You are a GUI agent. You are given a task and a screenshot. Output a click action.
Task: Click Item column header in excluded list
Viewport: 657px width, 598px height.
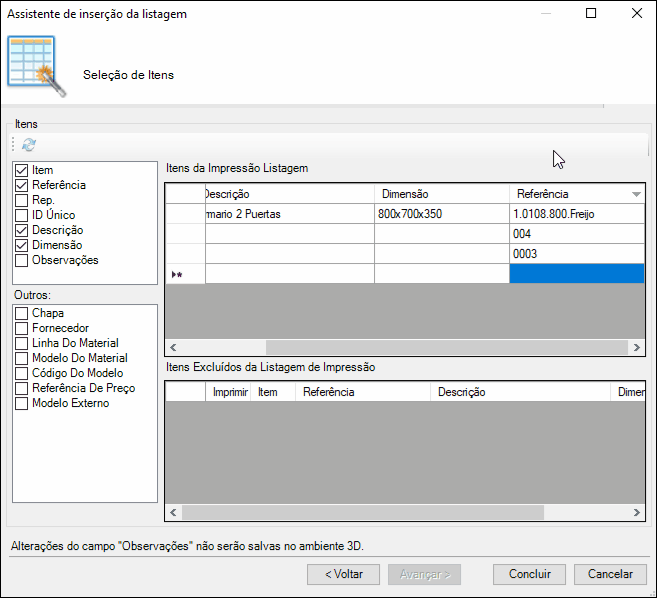coord(273,392)
